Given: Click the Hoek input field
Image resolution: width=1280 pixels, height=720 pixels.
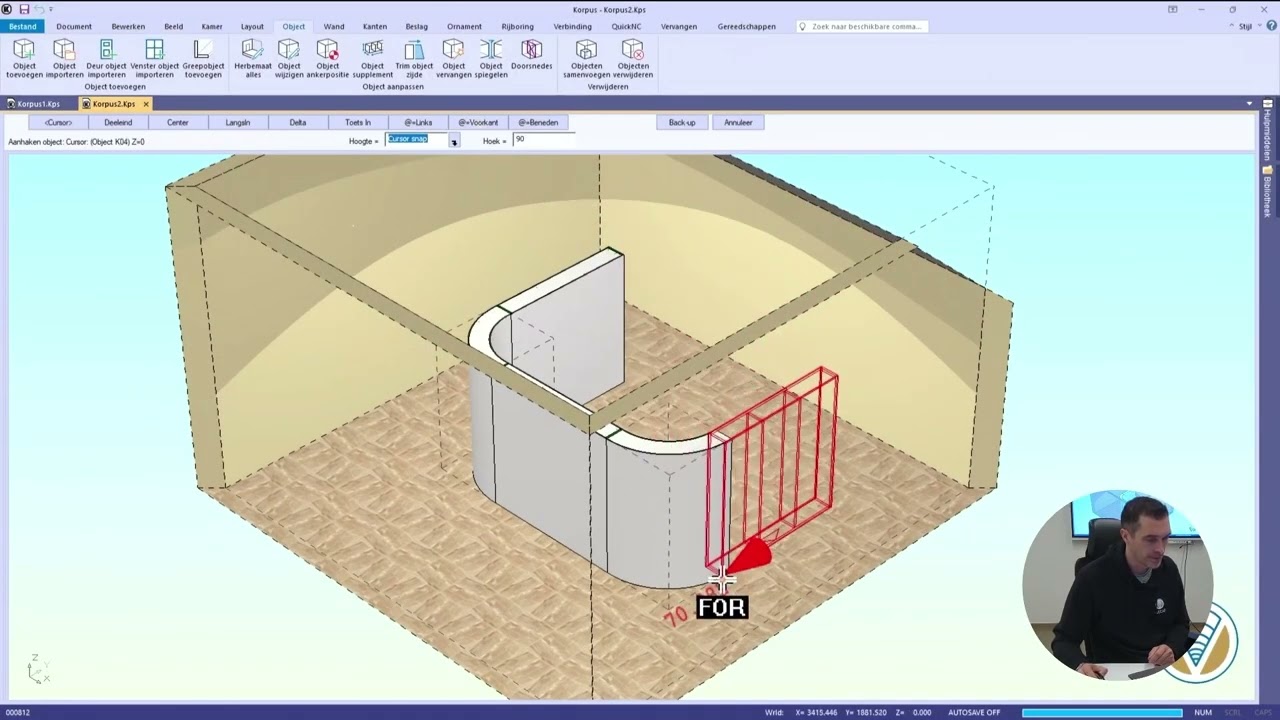Looking at the screenshot, I should click(544, 140).
